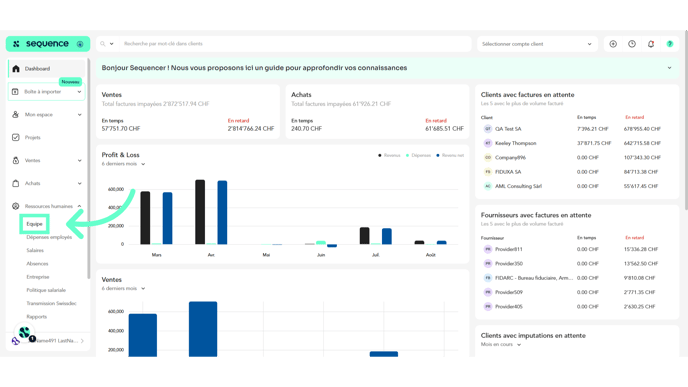
Task: Open Salaires submenu item
Action: [35, 250]
